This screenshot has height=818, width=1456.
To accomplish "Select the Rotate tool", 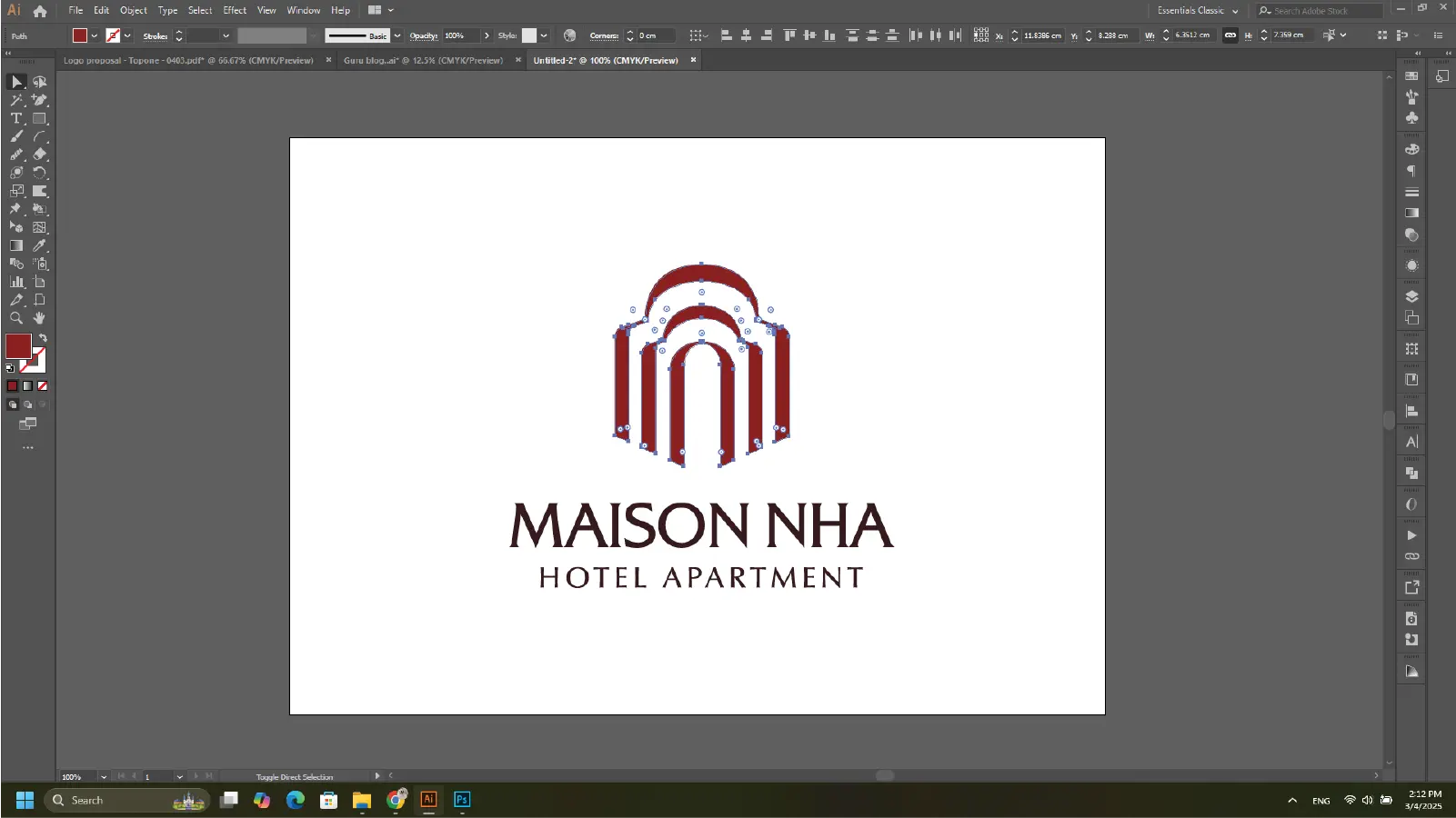I will point(39,173).
